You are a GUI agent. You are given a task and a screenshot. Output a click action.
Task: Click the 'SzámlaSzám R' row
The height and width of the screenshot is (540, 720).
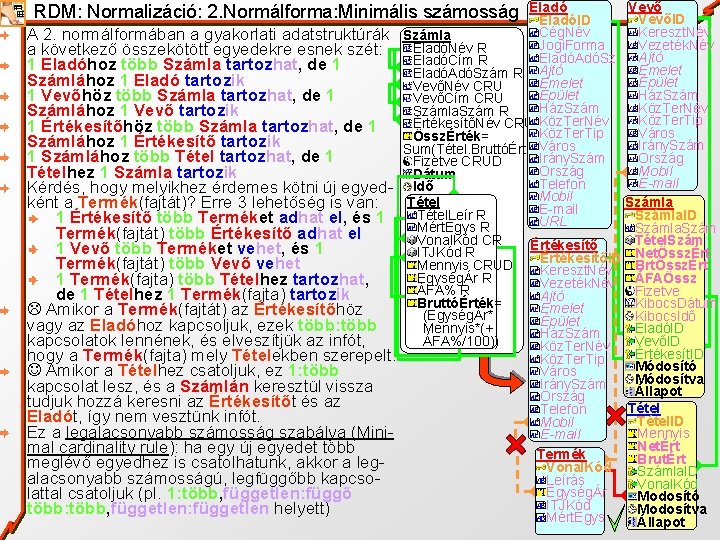pos(456,111)
